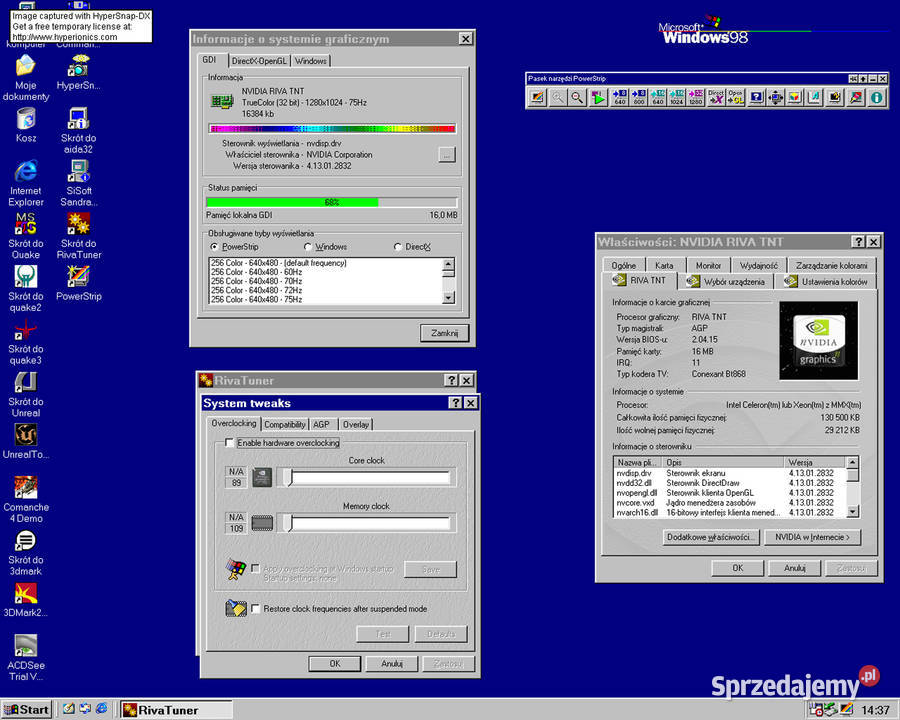This screenshot has width=900, height=720.
Task: Click down arrow of driver files list
Action: tap(852, 512)
